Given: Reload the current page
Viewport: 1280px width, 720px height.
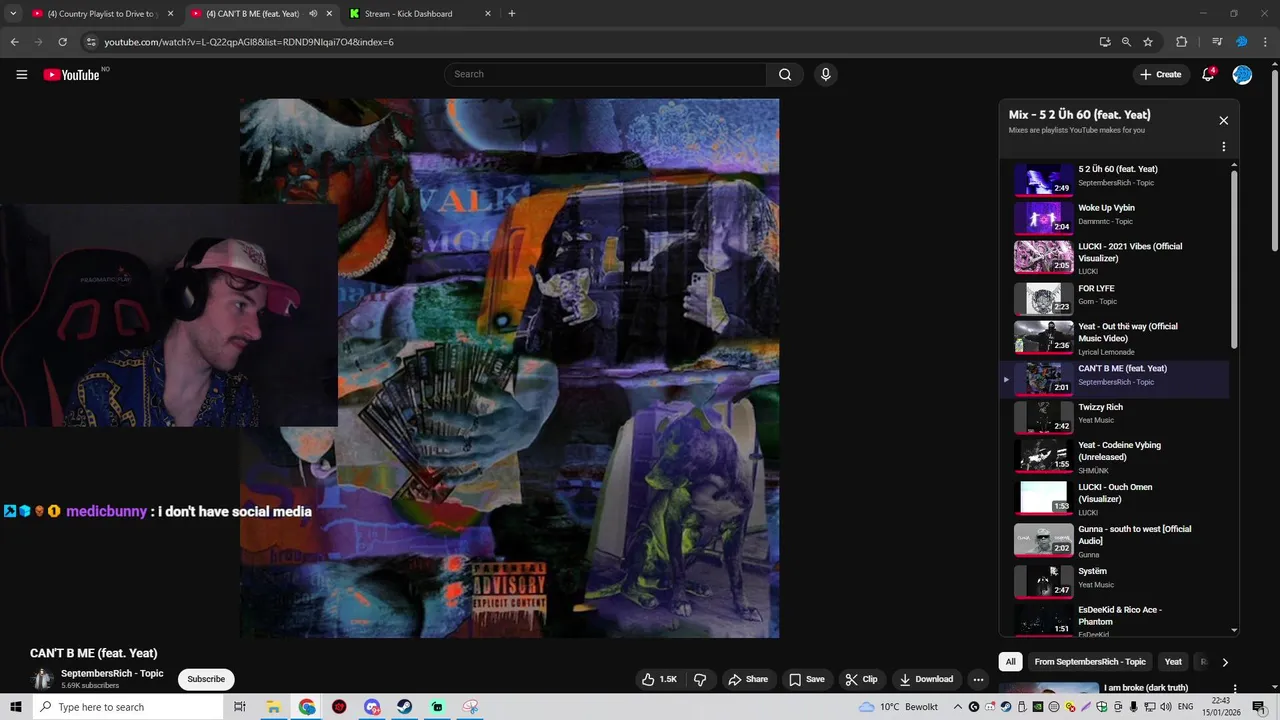Looking at the screenshot, I should click(62, 42).
